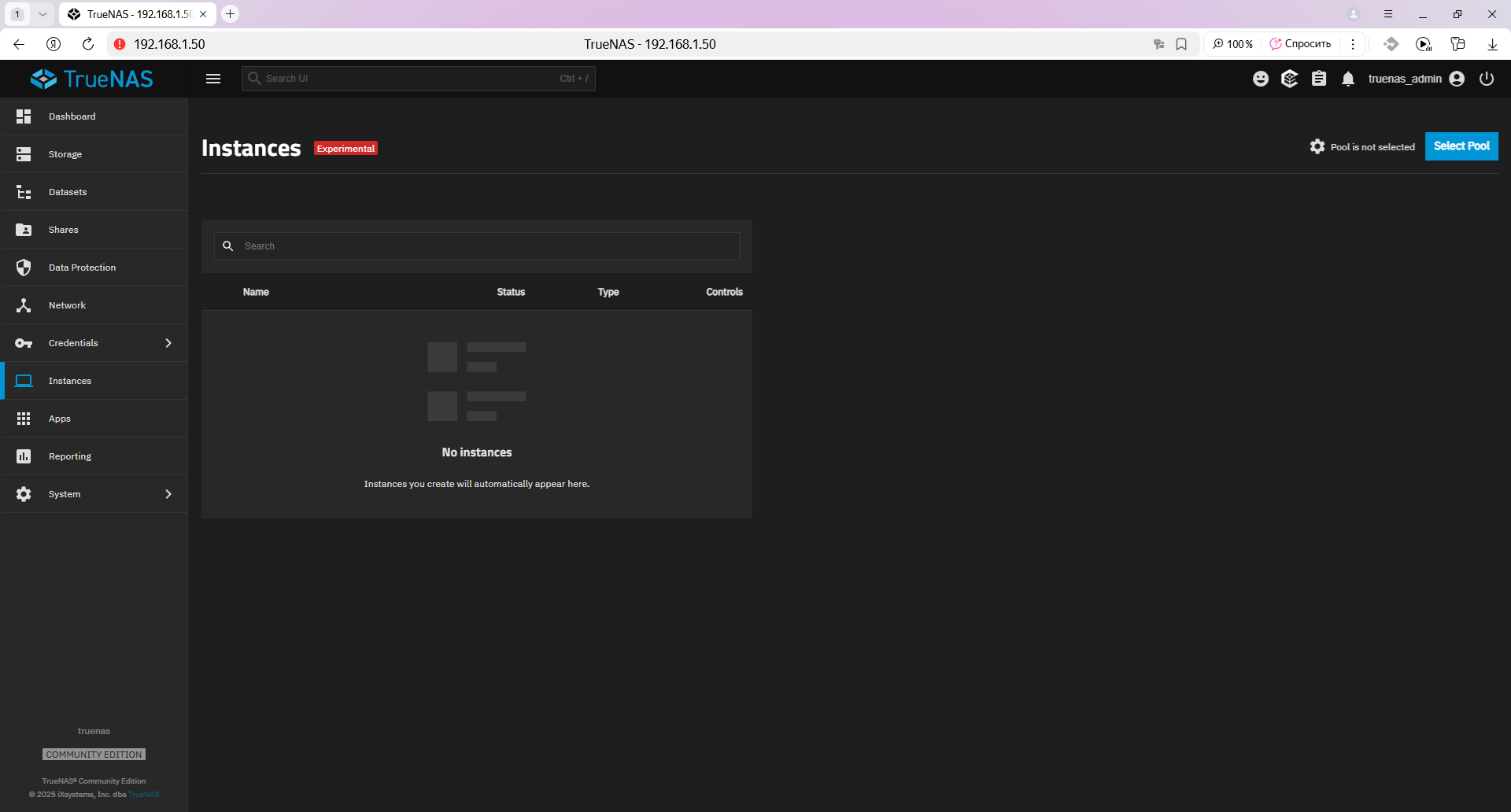Click the magnifier in instances search

pyautogui.click(x=228, y=246)
